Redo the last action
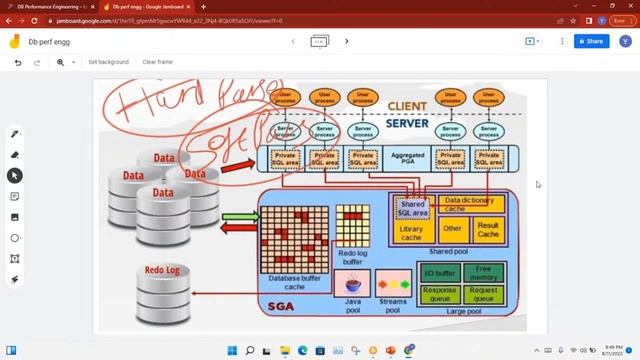This screenshot has width=640, height=360. [x=37, y=62]
